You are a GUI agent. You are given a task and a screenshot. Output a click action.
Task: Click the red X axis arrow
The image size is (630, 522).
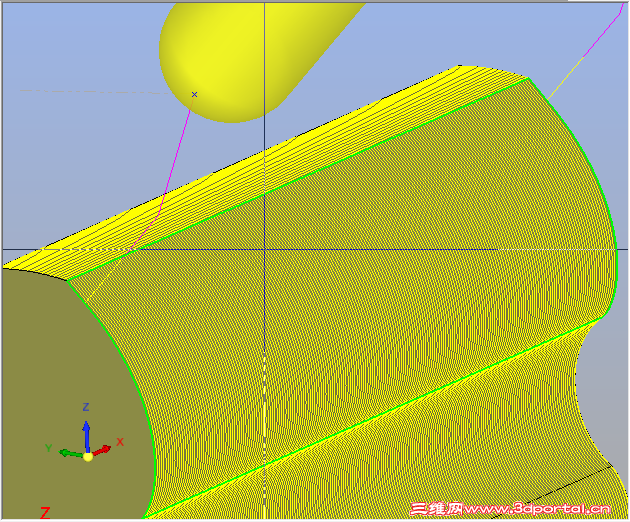click(102, 450)
